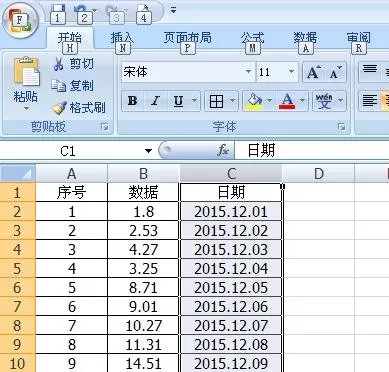Viewport: 389px width, 372px height.
Task: Expand the phonetic guide dropdown arrow
Action: pos(341,101)
